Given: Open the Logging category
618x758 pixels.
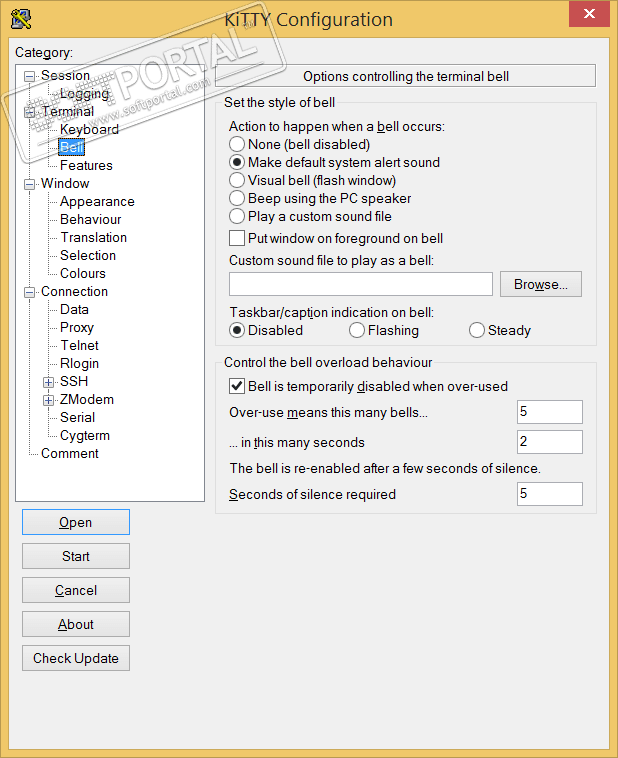Looking at the screenshot, I should point(84,93).
